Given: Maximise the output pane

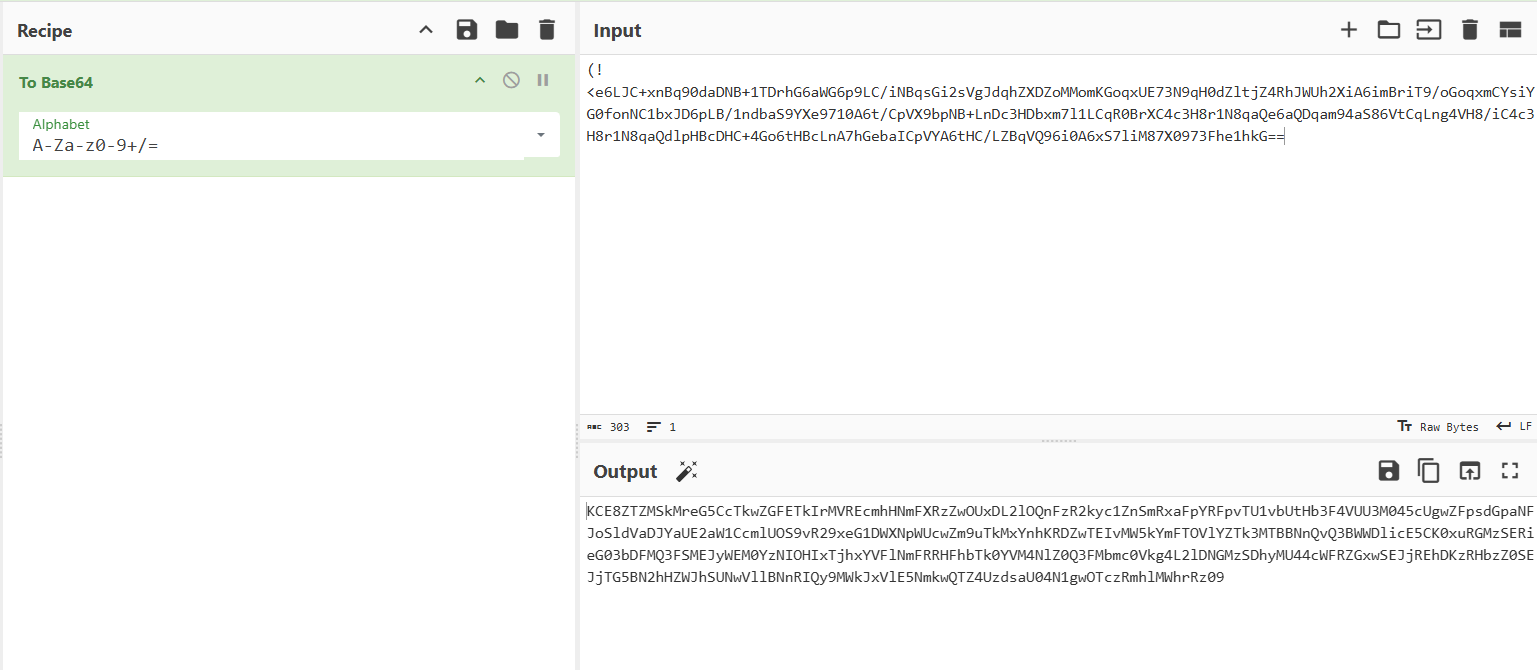Looking at the screenshot, I should coord(1510,471).
